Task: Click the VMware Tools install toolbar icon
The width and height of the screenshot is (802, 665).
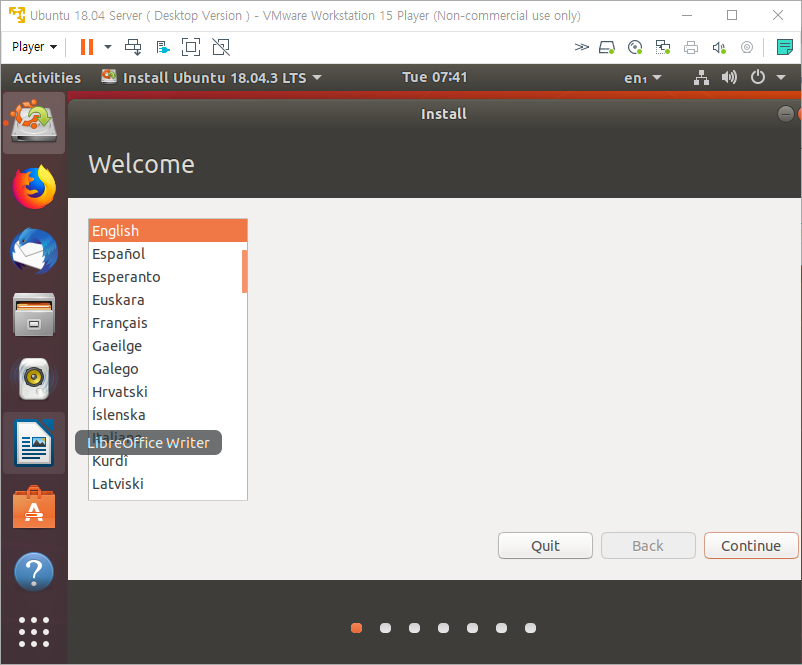Action: click(163, 48)
